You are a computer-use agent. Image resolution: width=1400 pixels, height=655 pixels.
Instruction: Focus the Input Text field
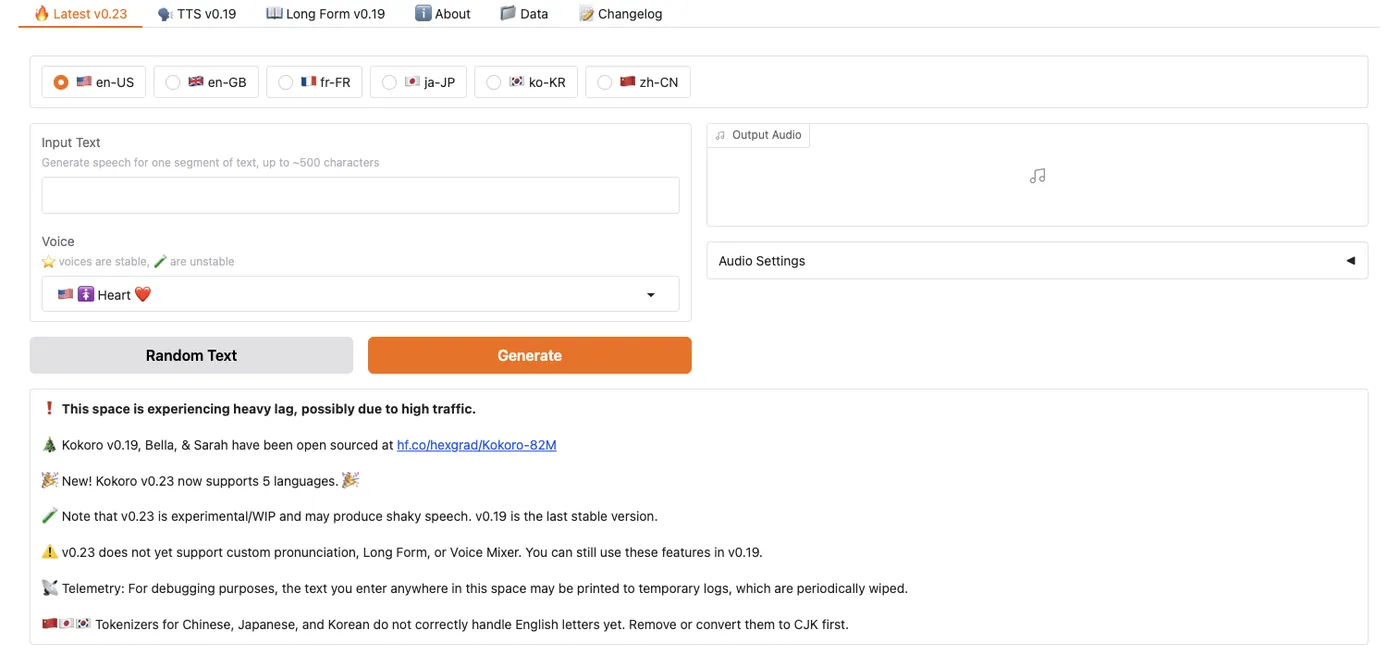[360, 195]
